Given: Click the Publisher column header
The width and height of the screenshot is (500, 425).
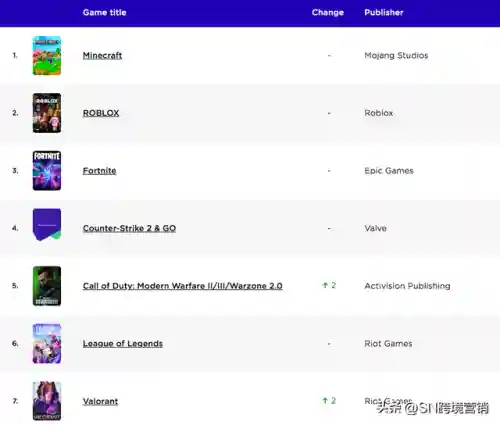Looking at the screenshot, I should (x=384, y=13).
